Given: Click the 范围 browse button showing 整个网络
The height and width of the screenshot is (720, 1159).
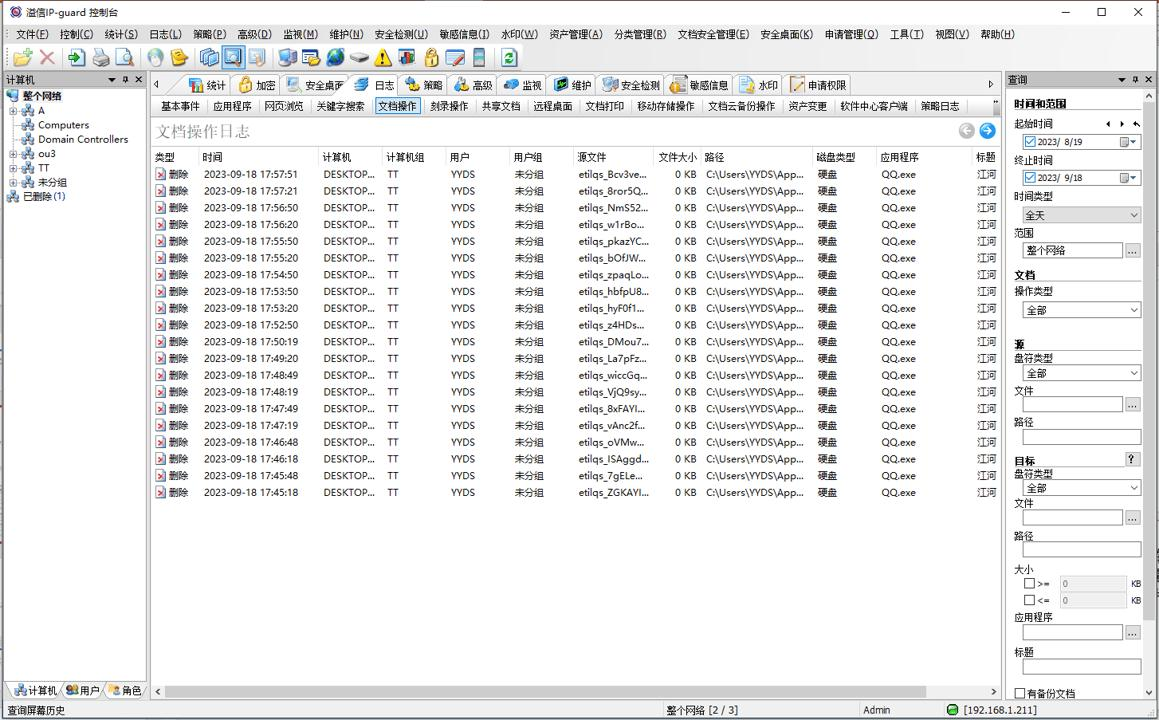Looking at the screenshot, I should pos(1131,250).
